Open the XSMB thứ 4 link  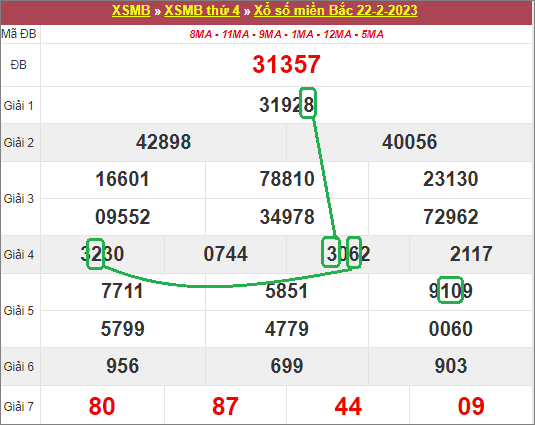[x=202, y=10]
